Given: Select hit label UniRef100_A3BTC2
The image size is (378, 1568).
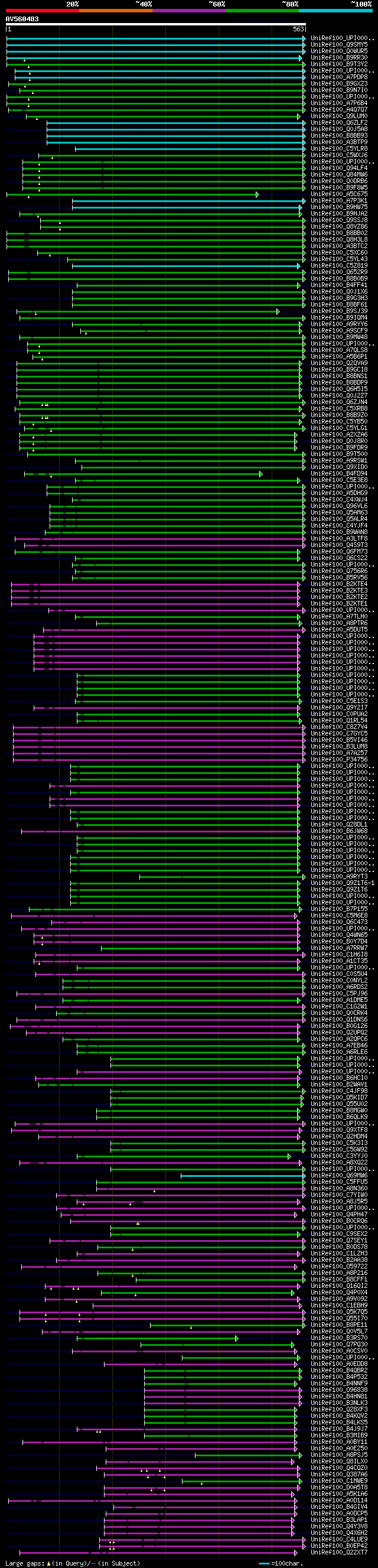Looking at the screenshot, I should point(339,246).
